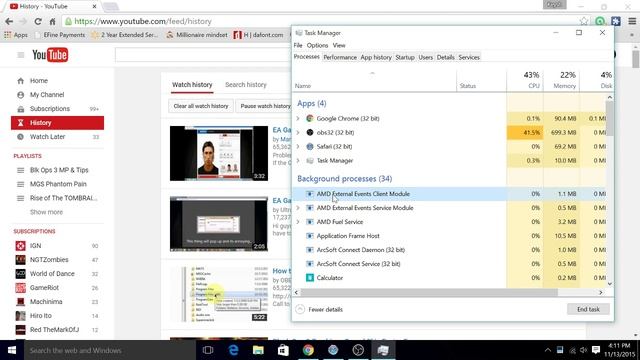640x360 pixels.
Task: Click the Chrome home icon
Action: pyautogui.click(x=52, y=21)
